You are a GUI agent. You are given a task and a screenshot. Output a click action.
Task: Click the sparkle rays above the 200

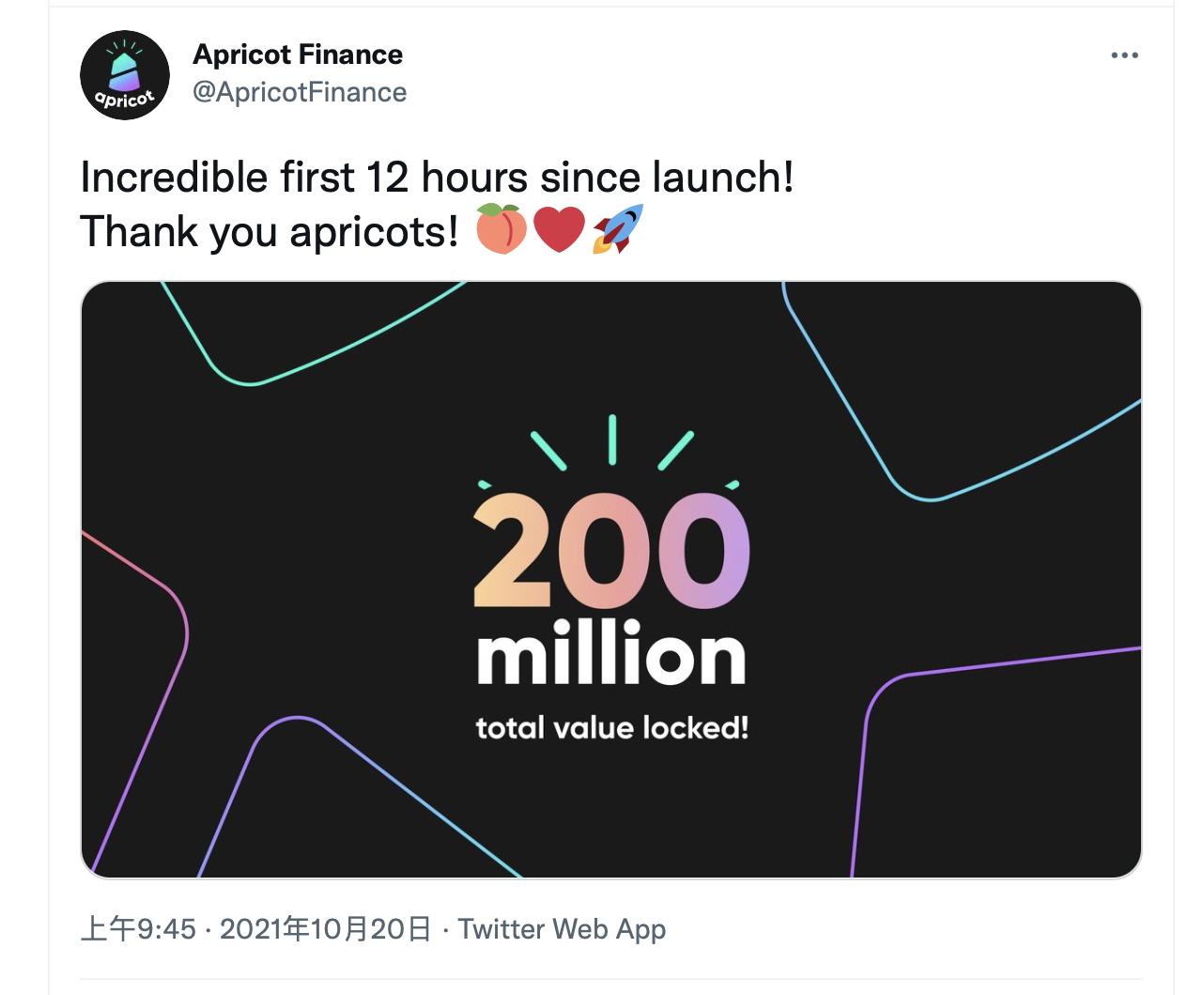610,442
